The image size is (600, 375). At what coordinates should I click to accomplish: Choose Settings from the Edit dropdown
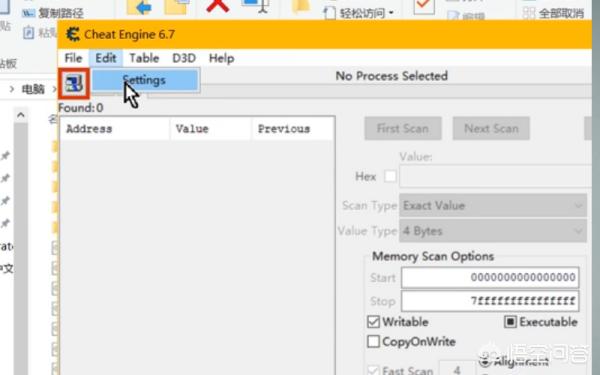(145, 80)
